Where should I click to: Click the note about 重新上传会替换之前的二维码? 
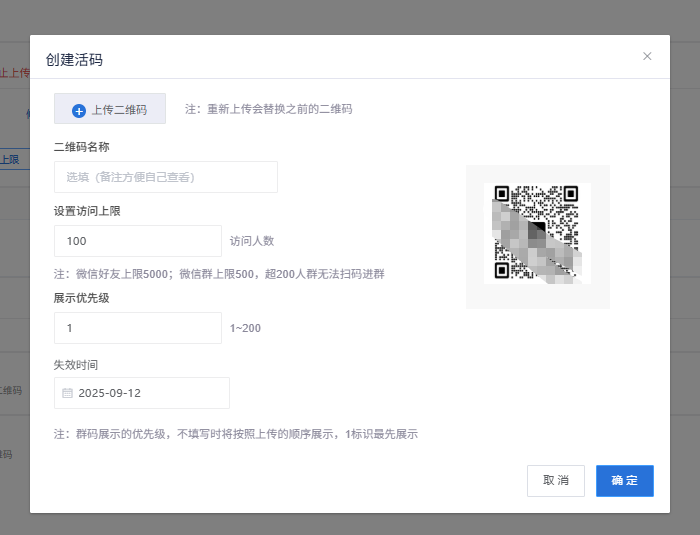[x=269, y=109]
